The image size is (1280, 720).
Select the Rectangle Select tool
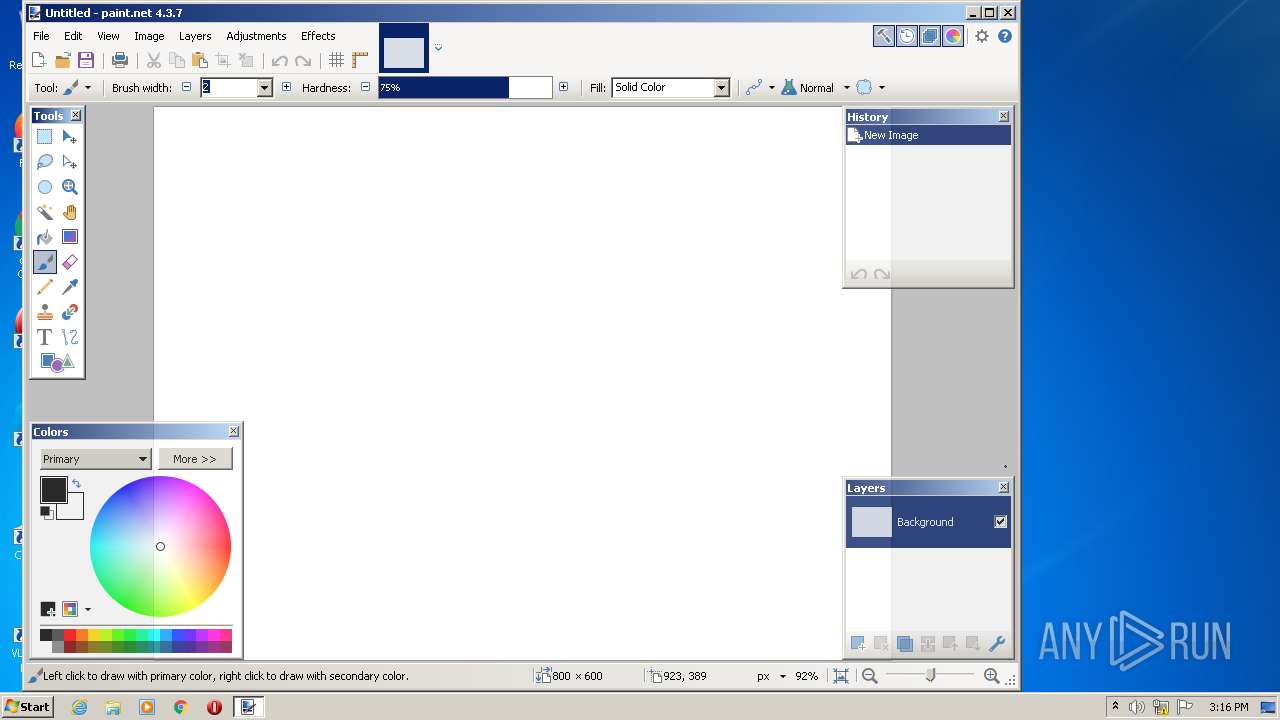tap(45, 137)
